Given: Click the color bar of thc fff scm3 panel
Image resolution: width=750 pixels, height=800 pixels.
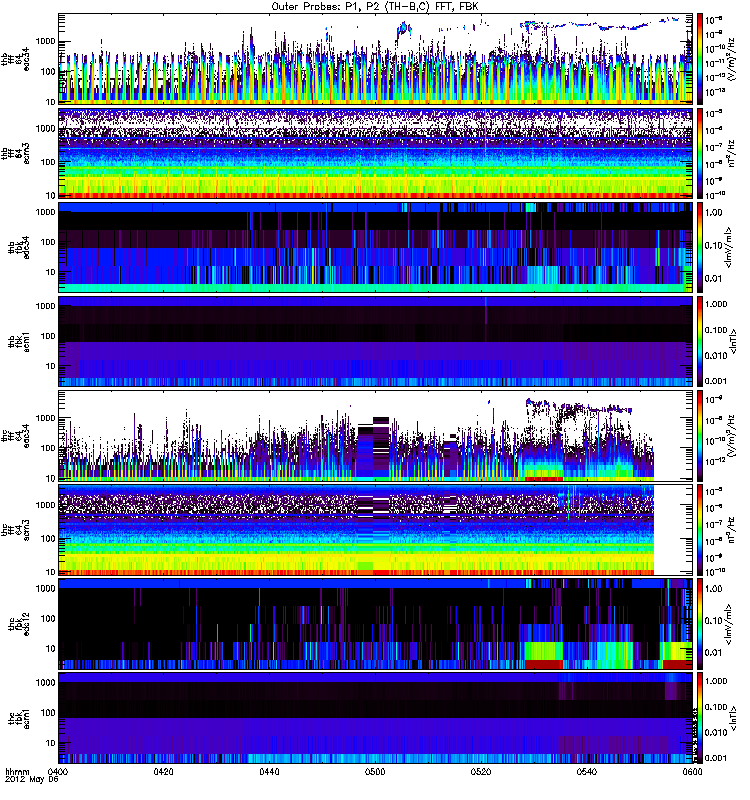Looking at the screenshot, I should pos(700,530).
